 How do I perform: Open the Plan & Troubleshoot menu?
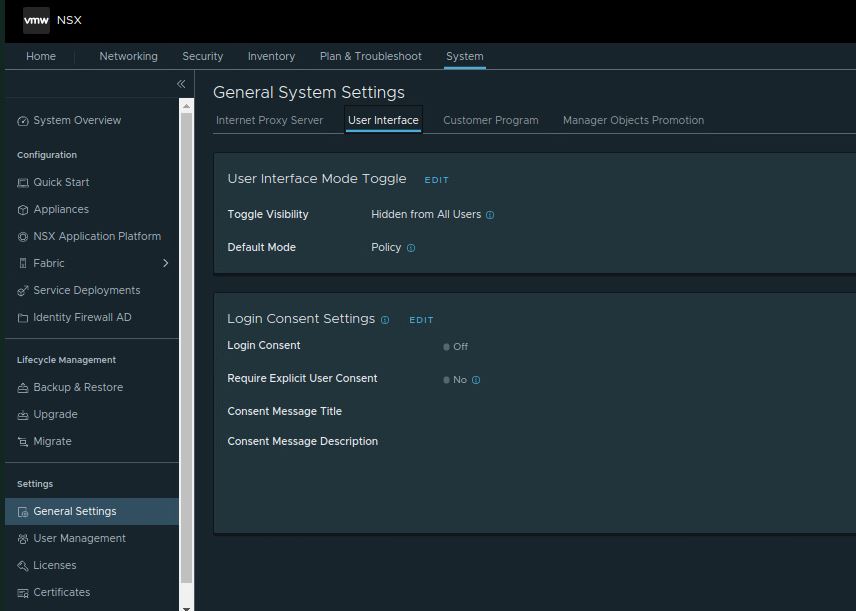click(x=371, y=56)
